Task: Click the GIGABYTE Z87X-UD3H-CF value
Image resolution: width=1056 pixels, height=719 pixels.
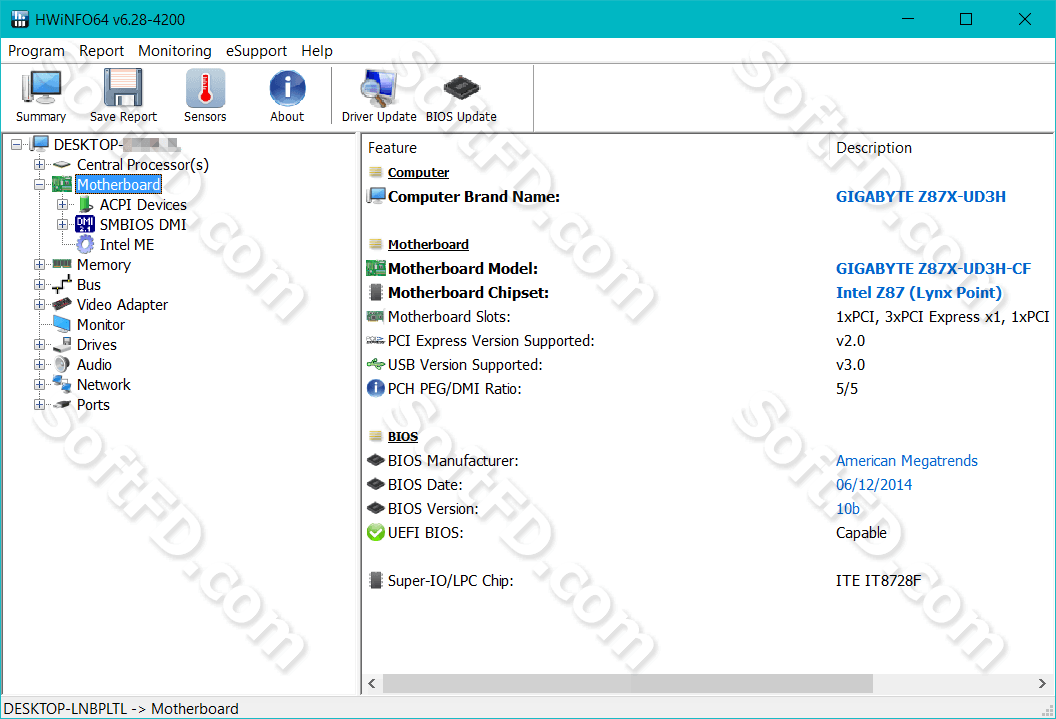Action: pos(933,269)
